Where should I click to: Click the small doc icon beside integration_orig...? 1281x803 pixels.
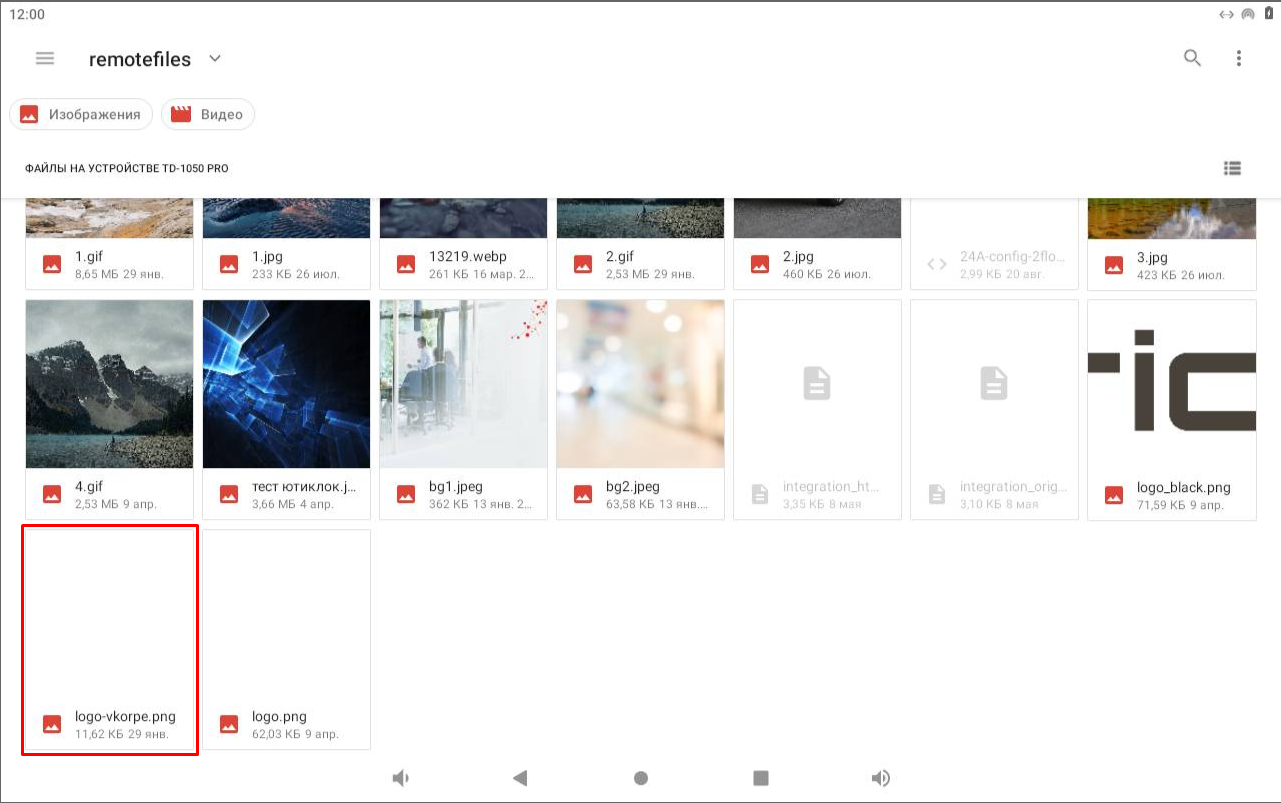pyautogui.click(x=937, y=494)
